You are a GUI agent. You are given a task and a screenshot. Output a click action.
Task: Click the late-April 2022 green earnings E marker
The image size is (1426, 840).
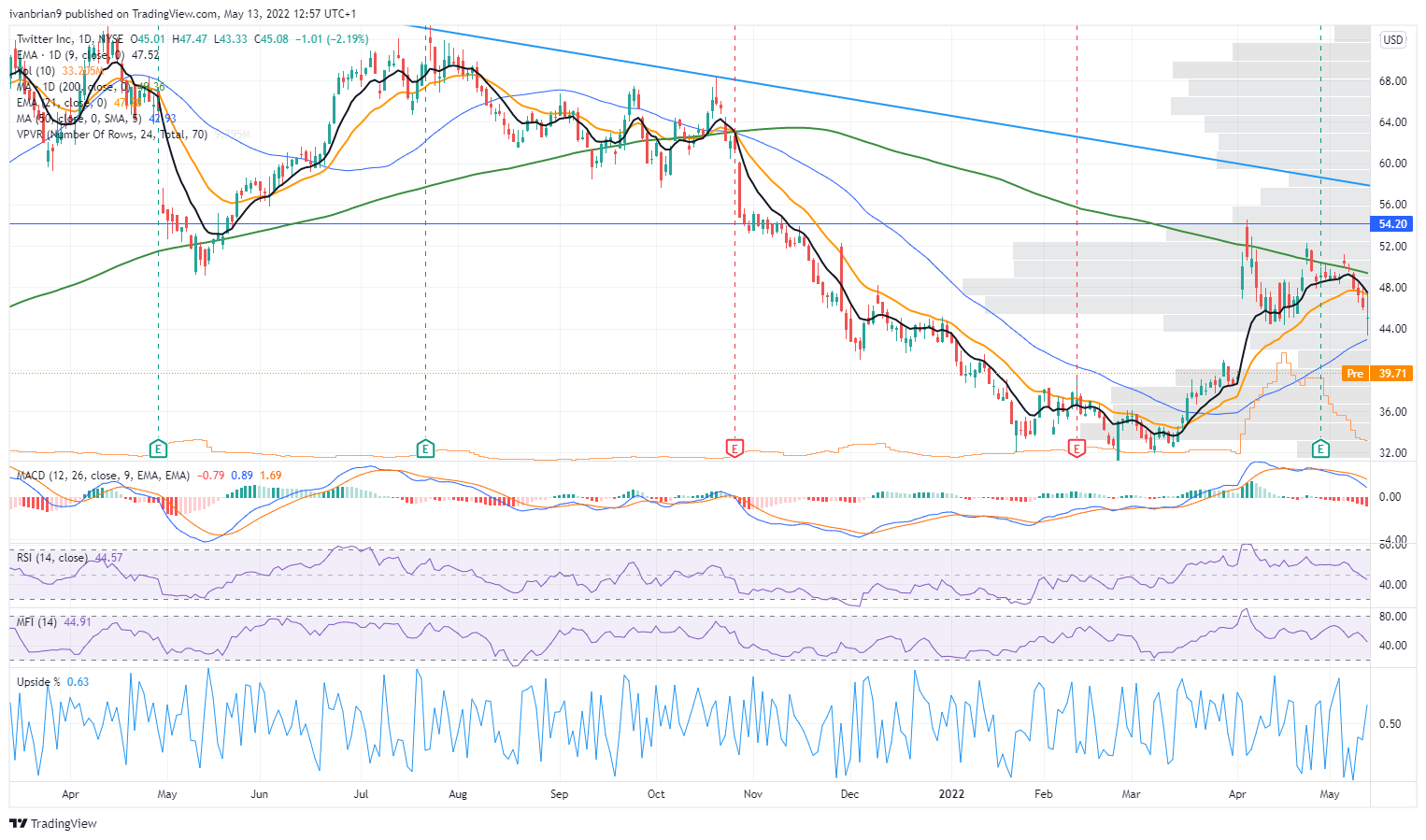point(1320,448)
